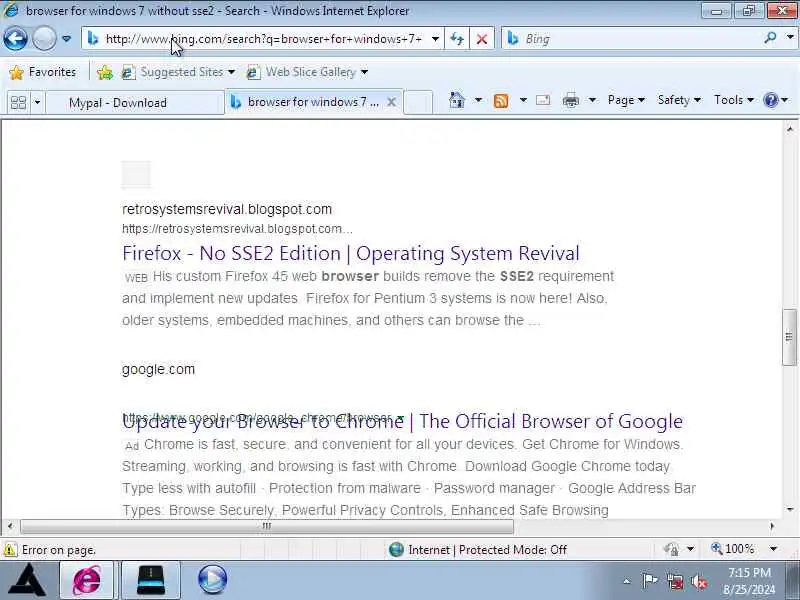Click the network status tray icon
The image size is (800, 600).
[676, 582]
